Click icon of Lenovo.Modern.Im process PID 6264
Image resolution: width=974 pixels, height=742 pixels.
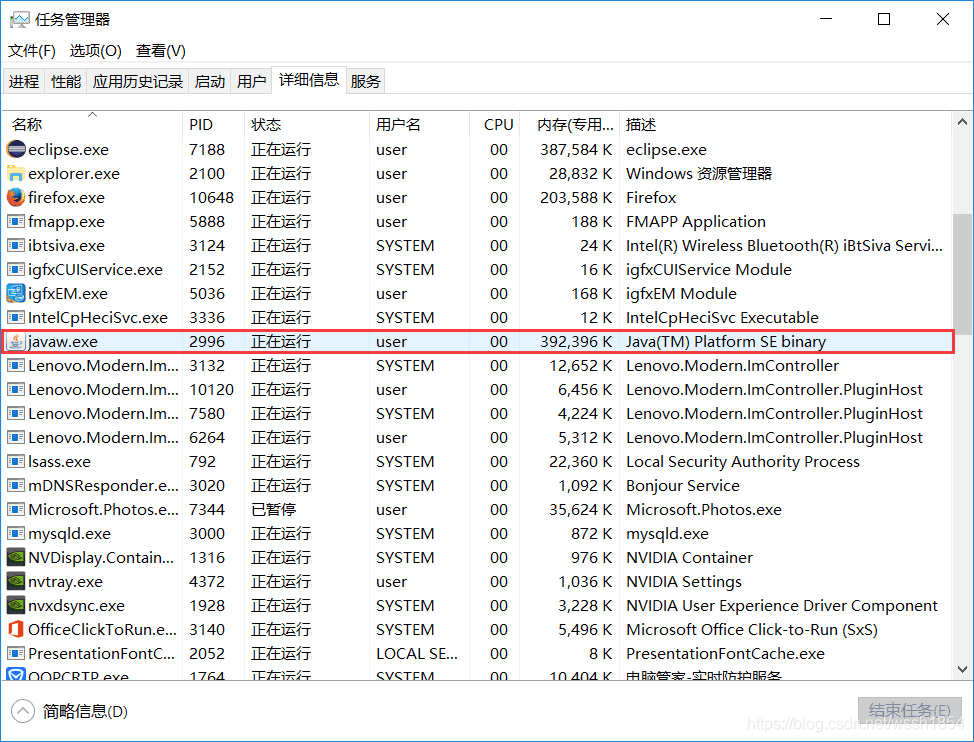click(x=16, y=437)
